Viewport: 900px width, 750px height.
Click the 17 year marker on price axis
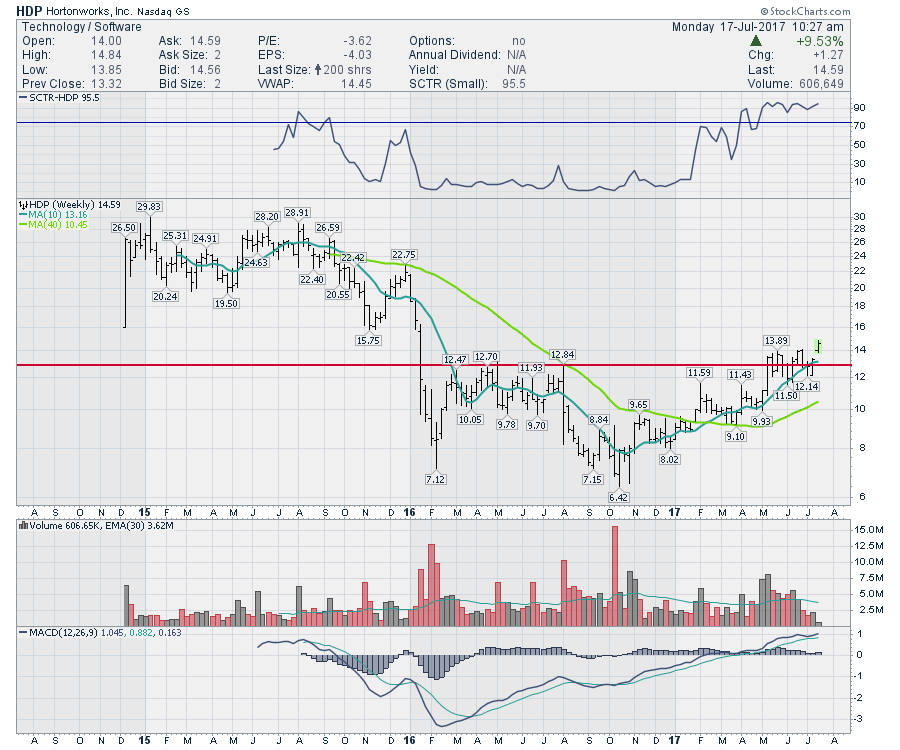click(674, 512)
